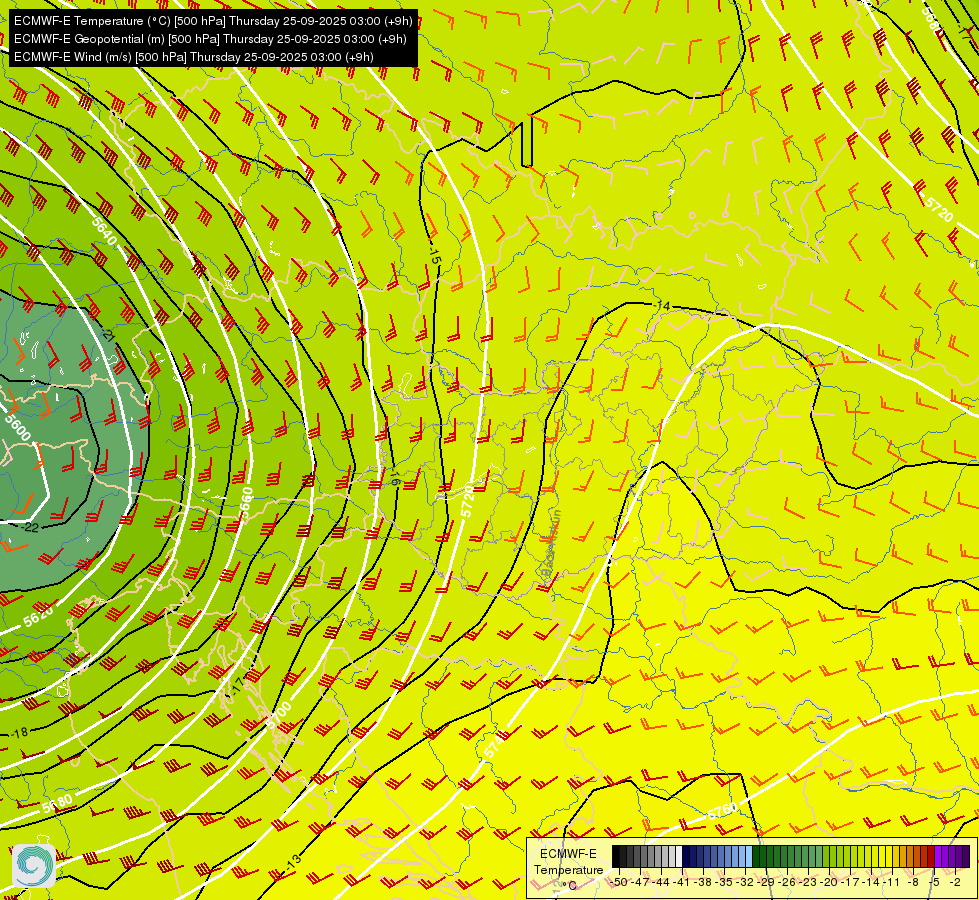This screenshot has height=900, width=979.
Task: Click the 5760 geopotential contour label
Action: coord(722,812)
